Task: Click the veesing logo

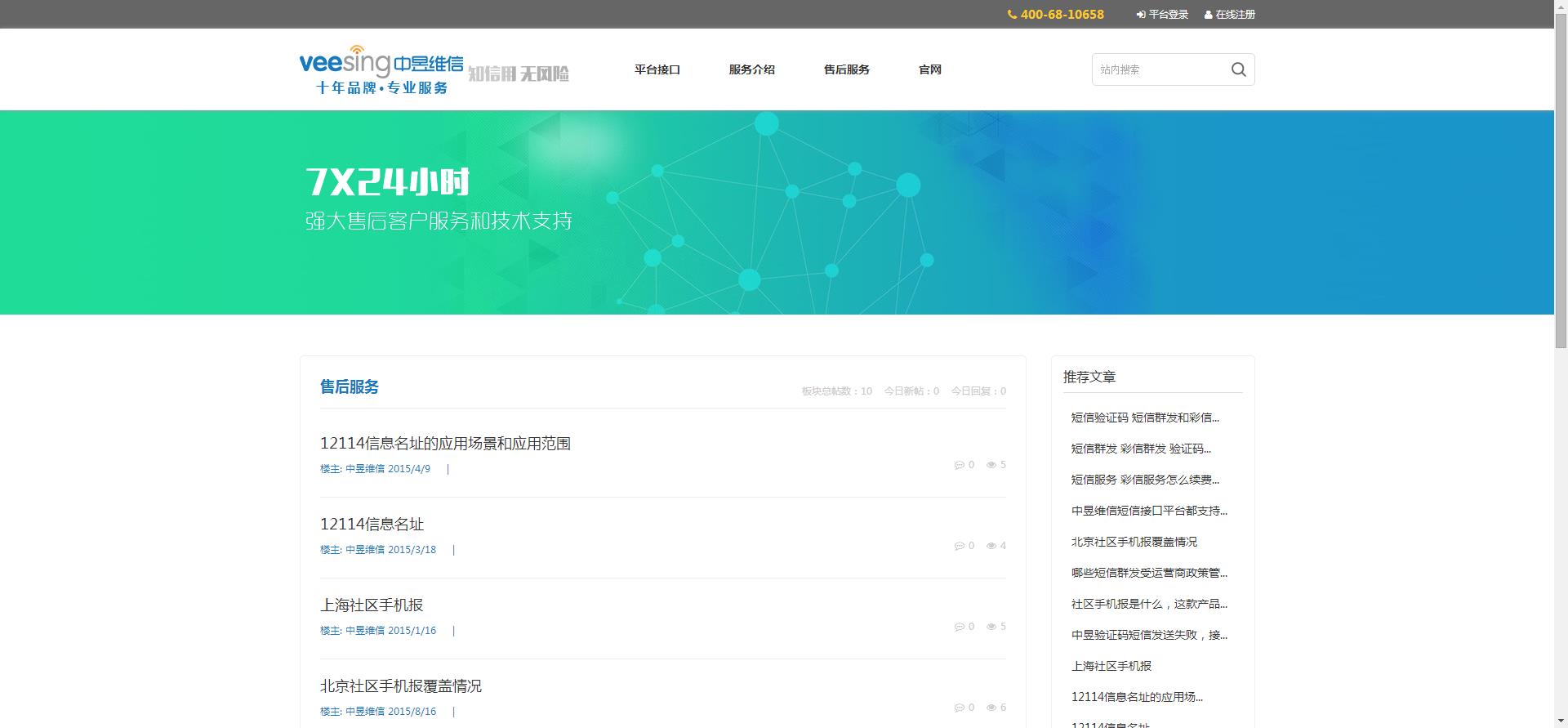Action: click(x=381, y=69)
